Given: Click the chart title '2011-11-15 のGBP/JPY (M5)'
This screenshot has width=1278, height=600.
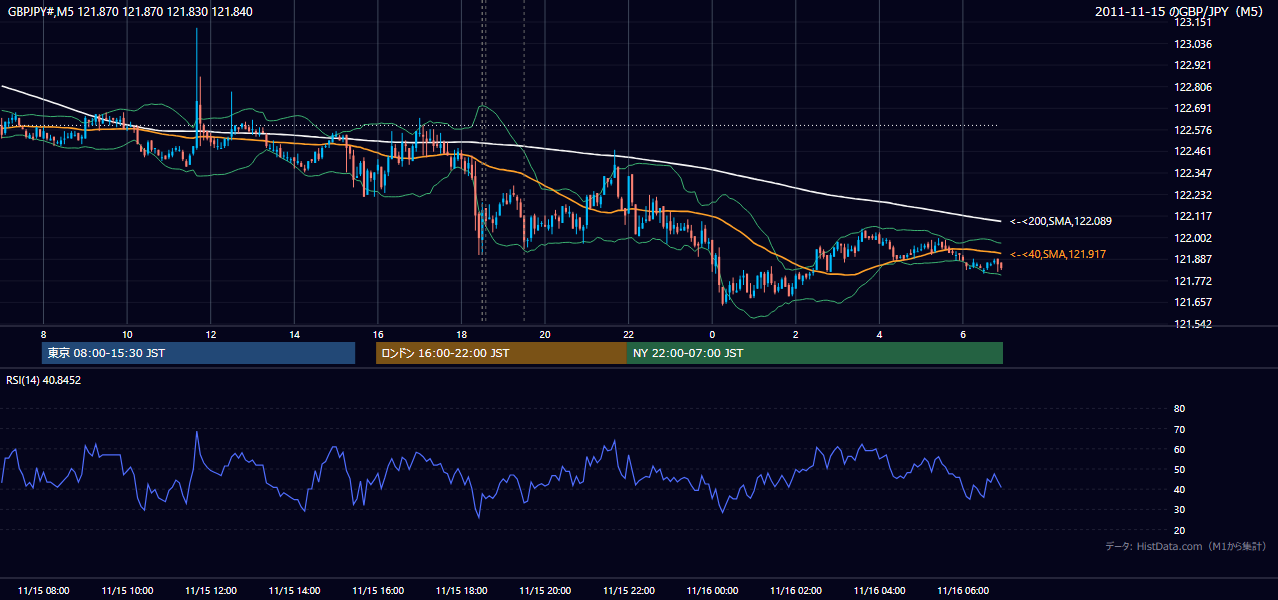Looking at the screenshot, I should point(1180,11).
